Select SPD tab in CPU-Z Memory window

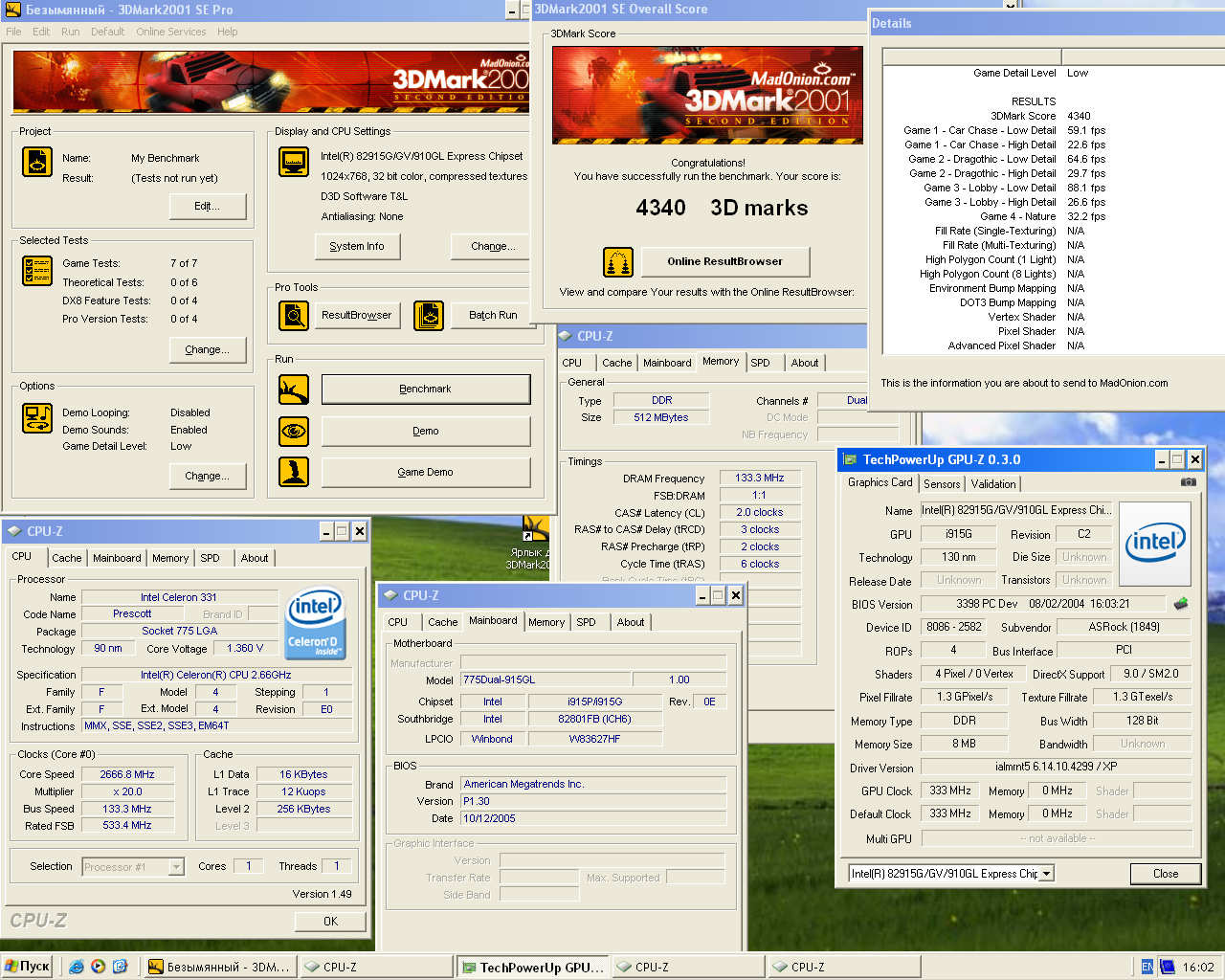760,363
